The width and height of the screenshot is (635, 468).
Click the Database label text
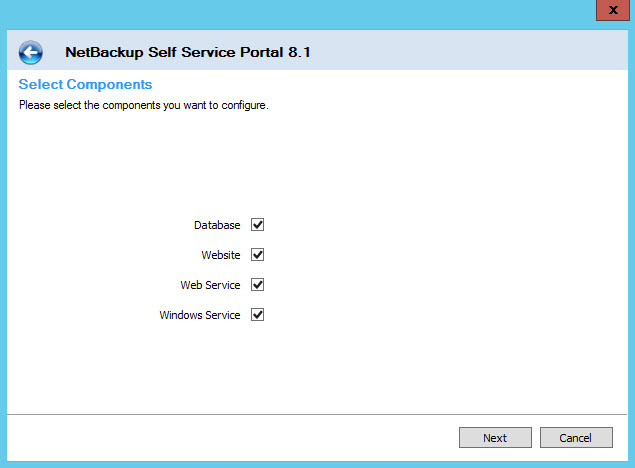click(217, 225)
